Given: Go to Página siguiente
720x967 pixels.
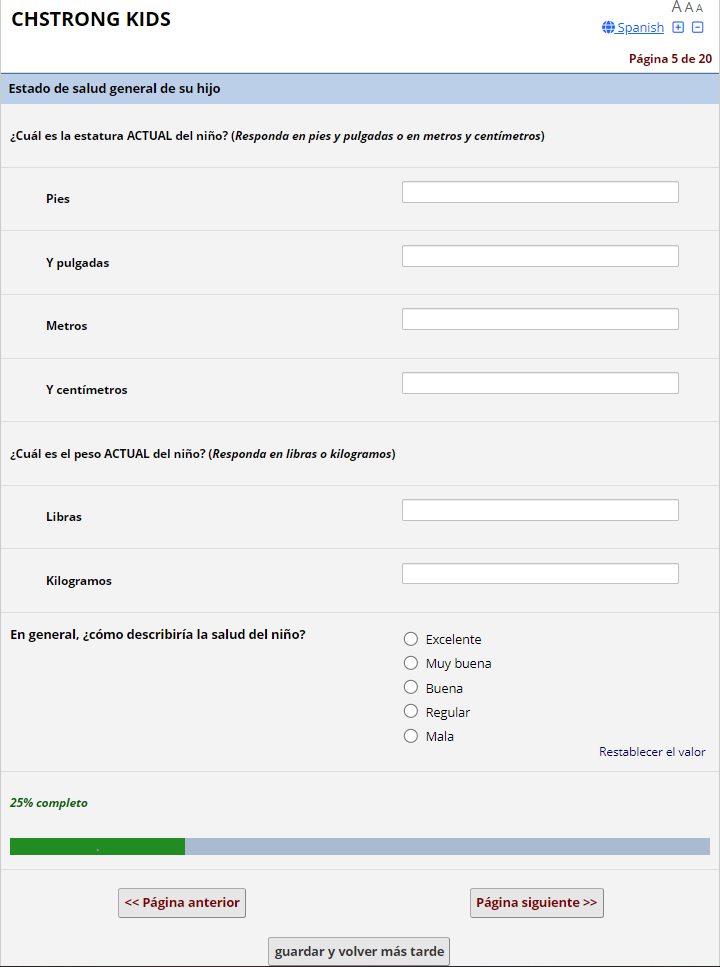Looking at the screenshot, I should [x=536, y=903].
